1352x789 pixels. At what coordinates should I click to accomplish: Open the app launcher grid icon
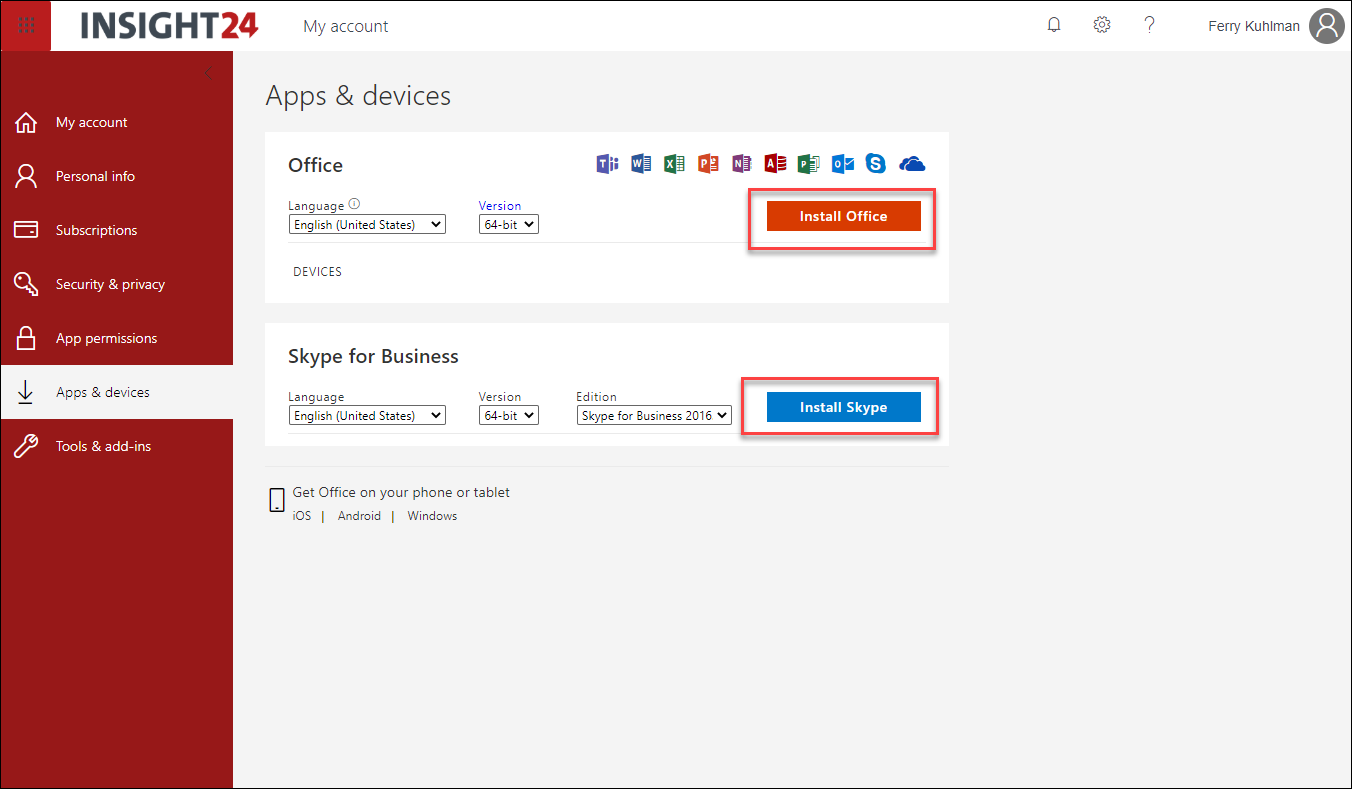point(26,26)
